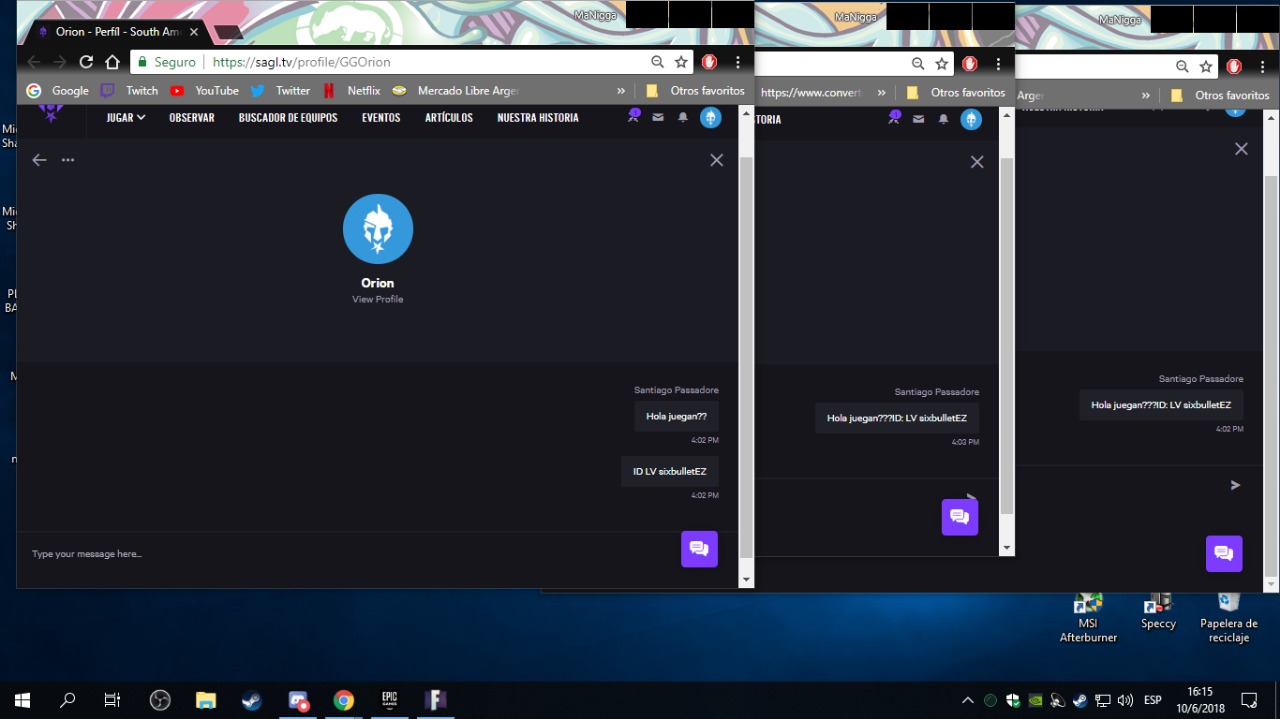Go to the browser home page
This screenshot has height=719, width=1280.
(x=112, y=62)
